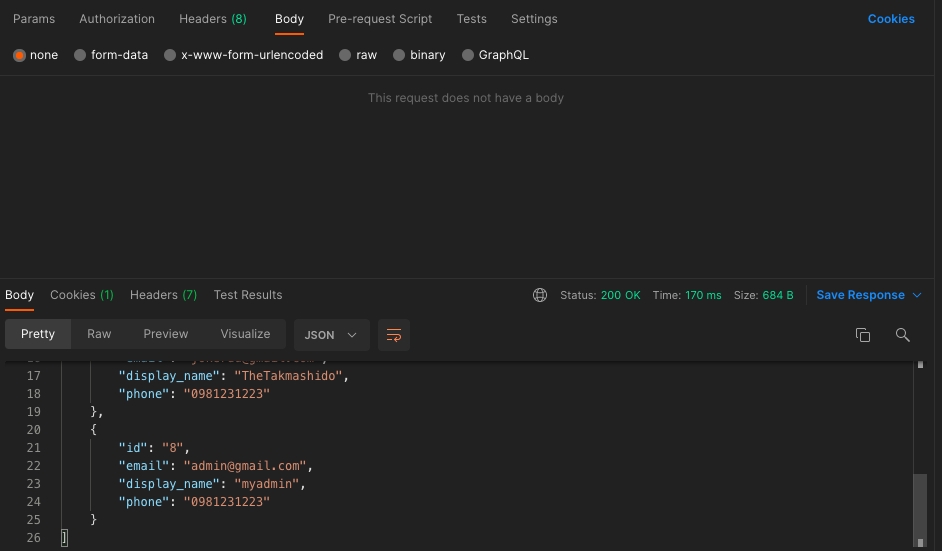Click the phone value on line 18
The height and width of the screenshot is (551, 942).
(x=226, y=394)
